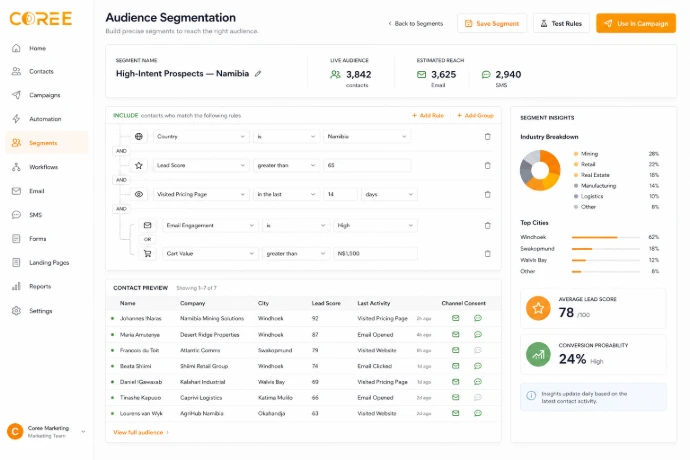Click the Conversion Probability chart badge
This screenshot has height=460, width=690.
(x=538, y=354)
